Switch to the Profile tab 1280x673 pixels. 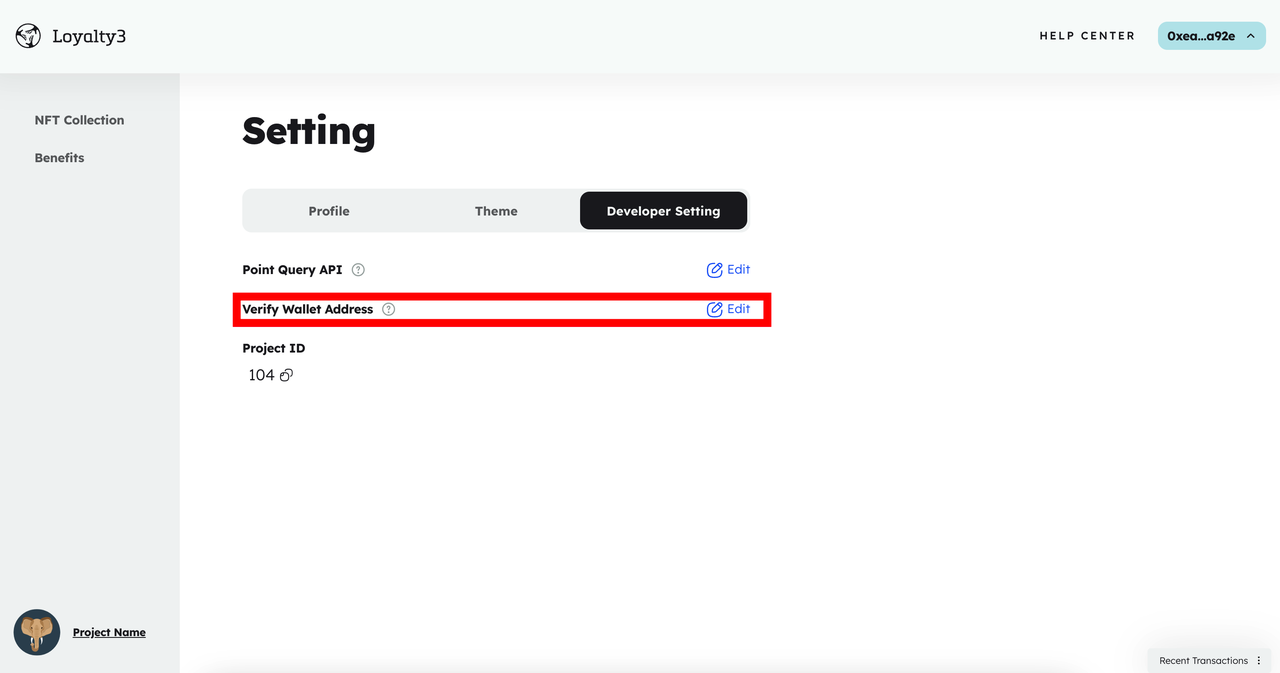coord(329,211)
